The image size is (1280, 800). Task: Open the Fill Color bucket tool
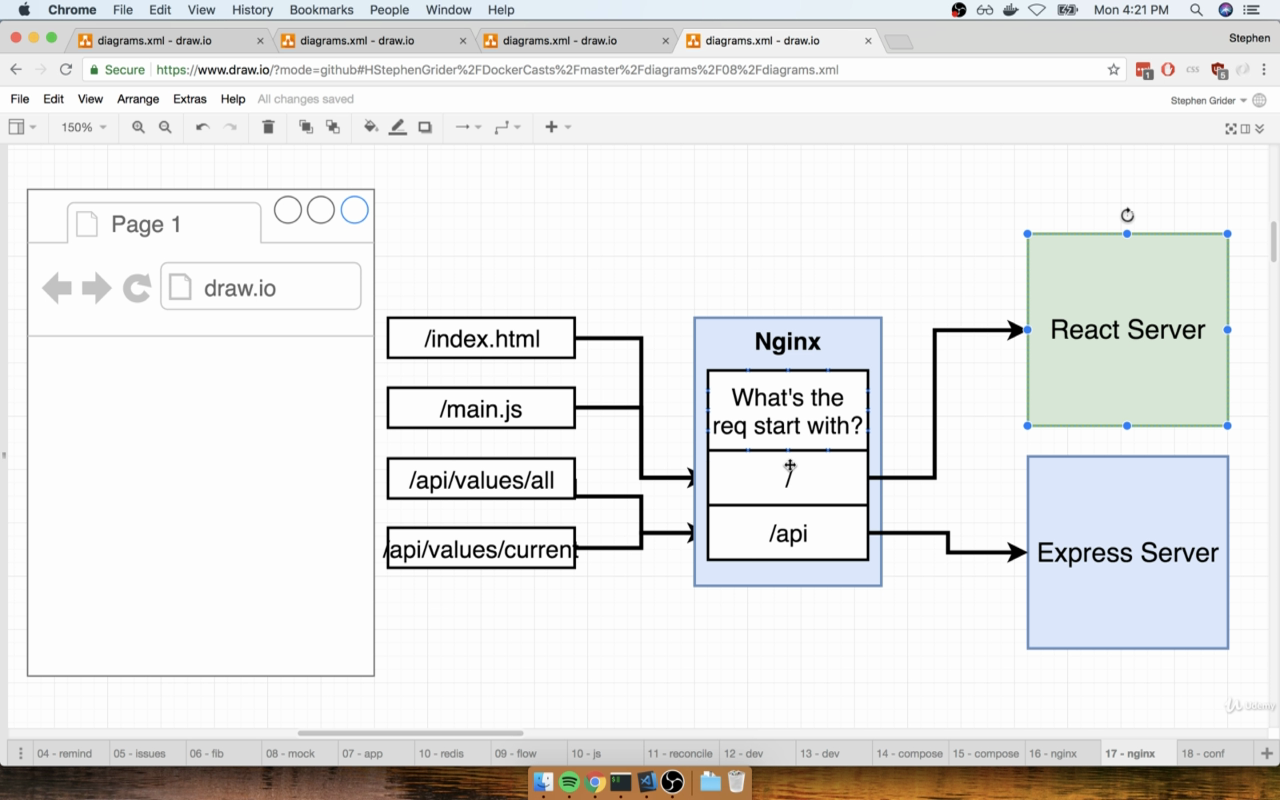coord(371,127)
